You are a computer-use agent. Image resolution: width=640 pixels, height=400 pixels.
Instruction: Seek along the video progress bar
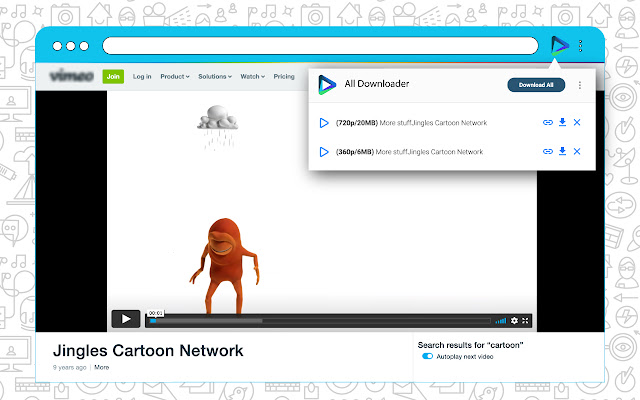click(x=320, y=321)
